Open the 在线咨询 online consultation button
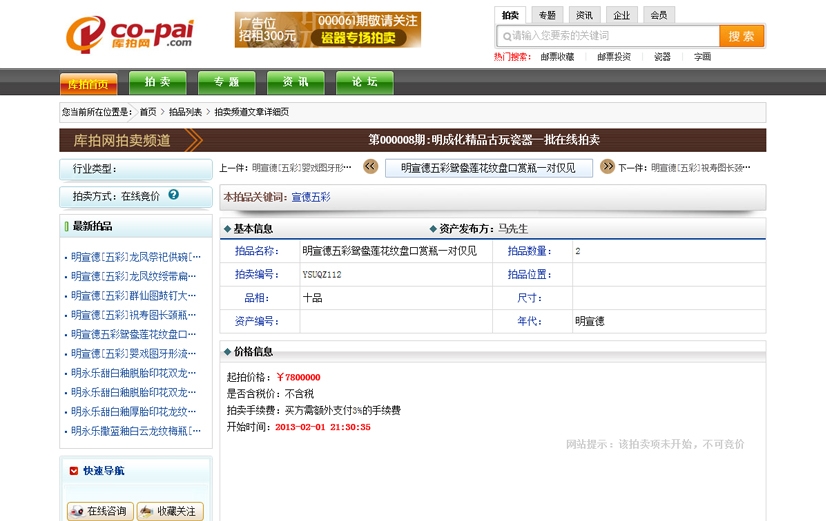Screen dimensions: 826x521 100,511
